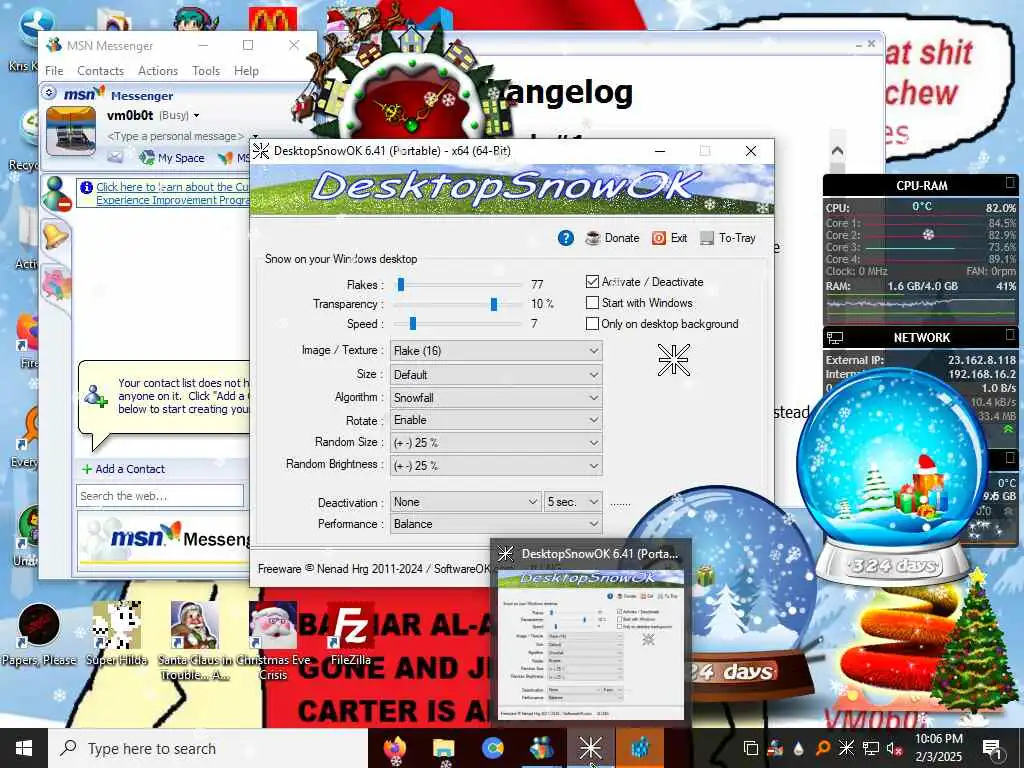Screen dimensions: 1024x768
Task: Click the snowflake texture preview image
Action: point(674,360)
